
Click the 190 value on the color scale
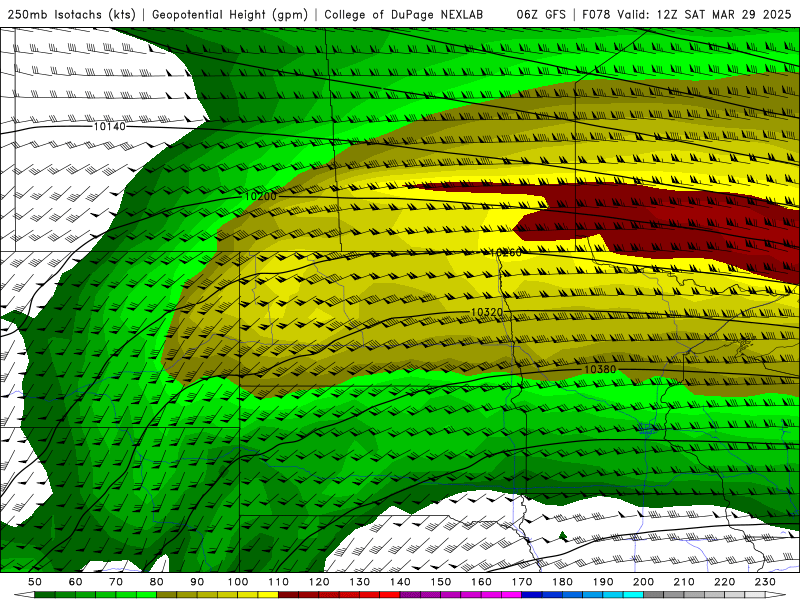coord(603,582)
